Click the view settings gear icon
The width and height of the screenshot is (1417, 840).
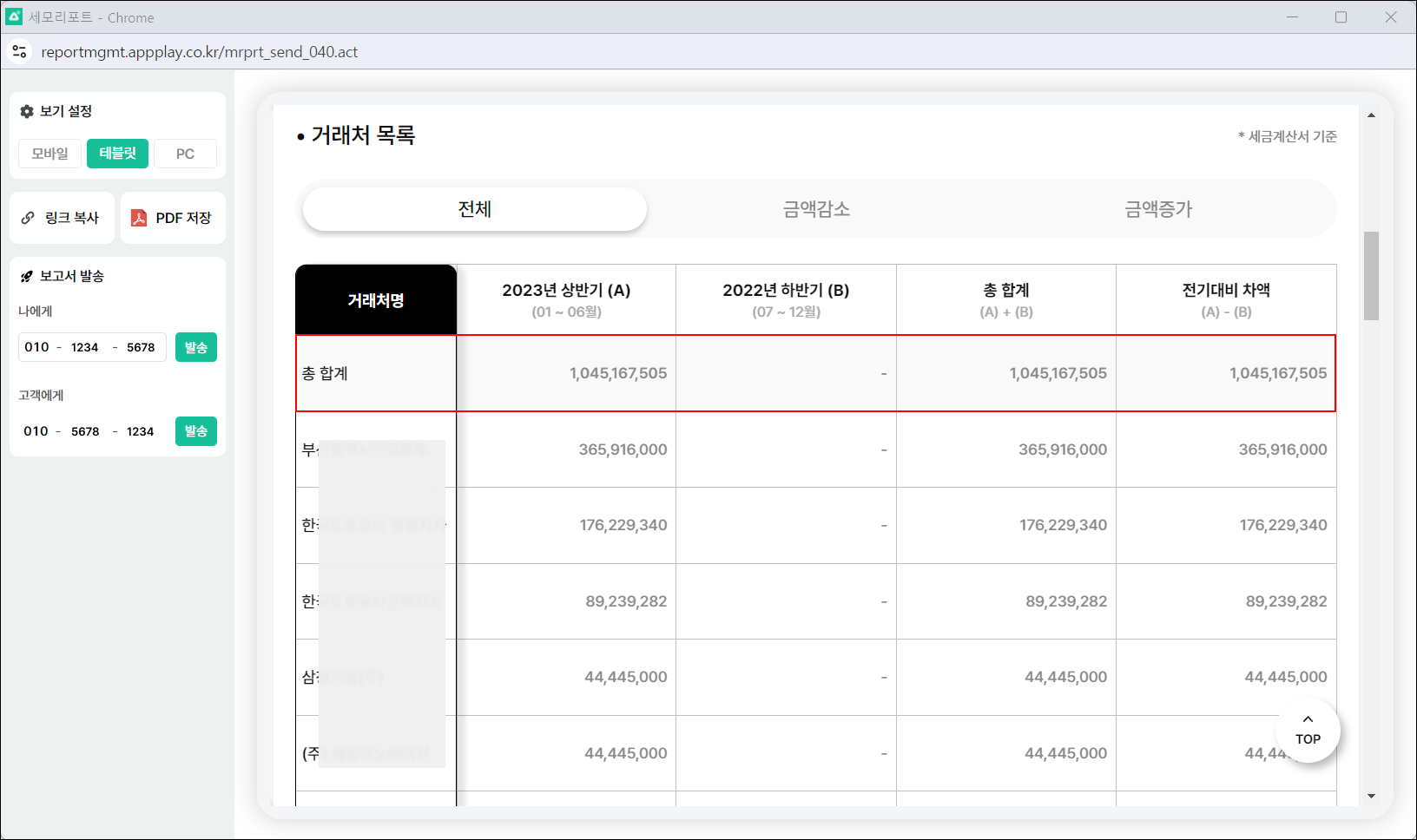(27, 111)
